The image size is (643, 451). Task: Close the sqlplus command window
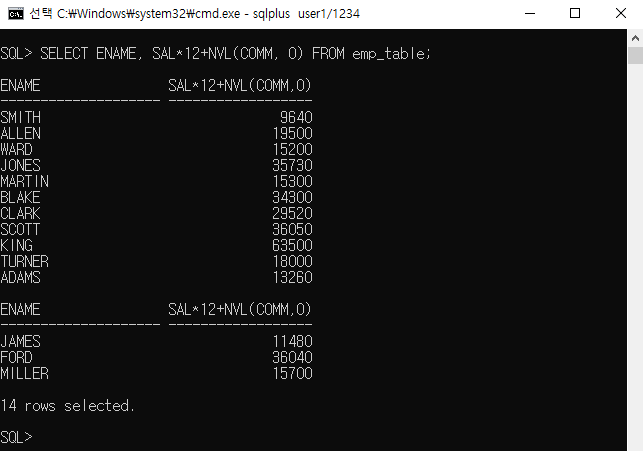tap(620, 14)
